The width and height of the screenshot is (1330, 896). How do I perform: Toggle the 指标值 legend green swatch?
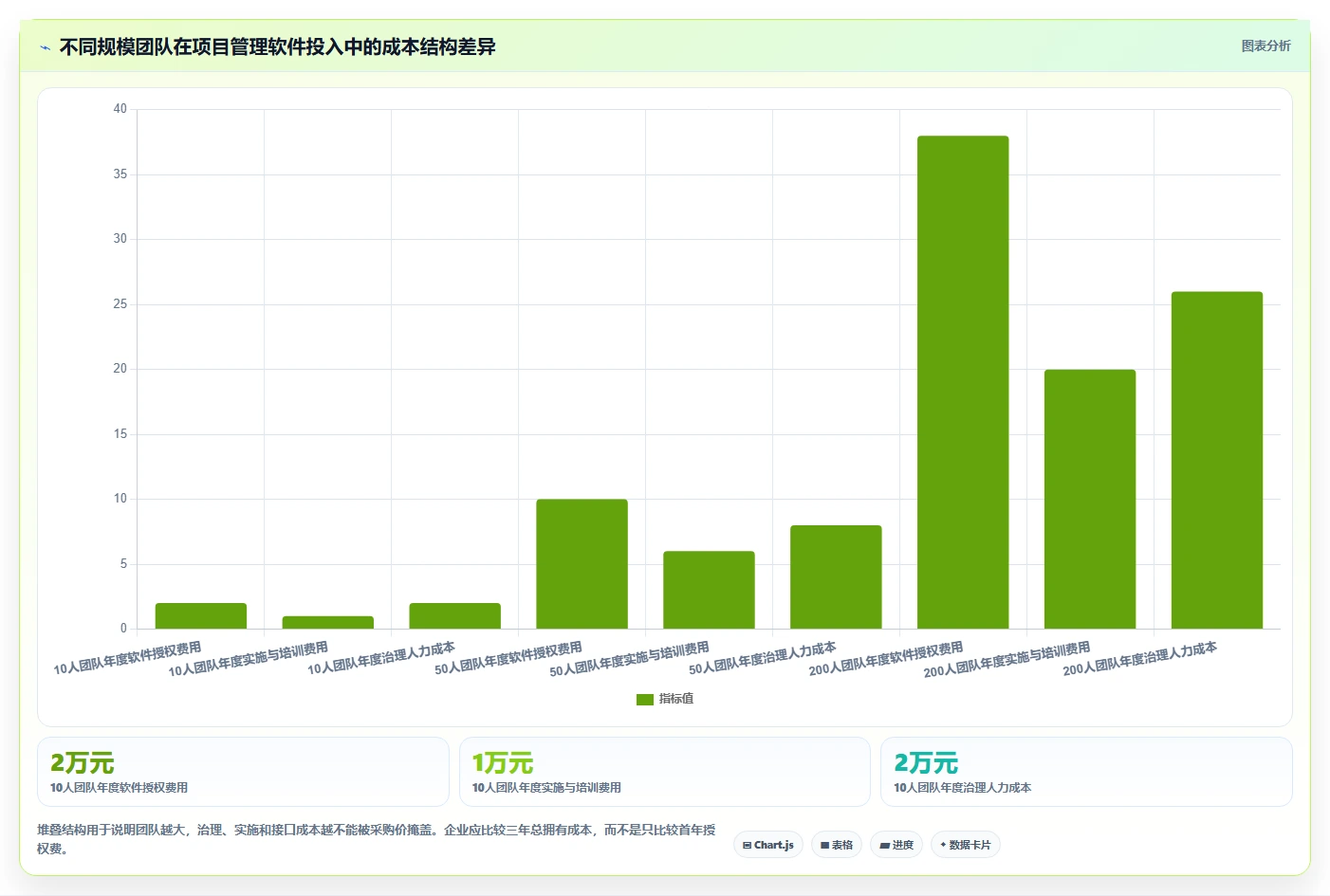pos(645,699)
